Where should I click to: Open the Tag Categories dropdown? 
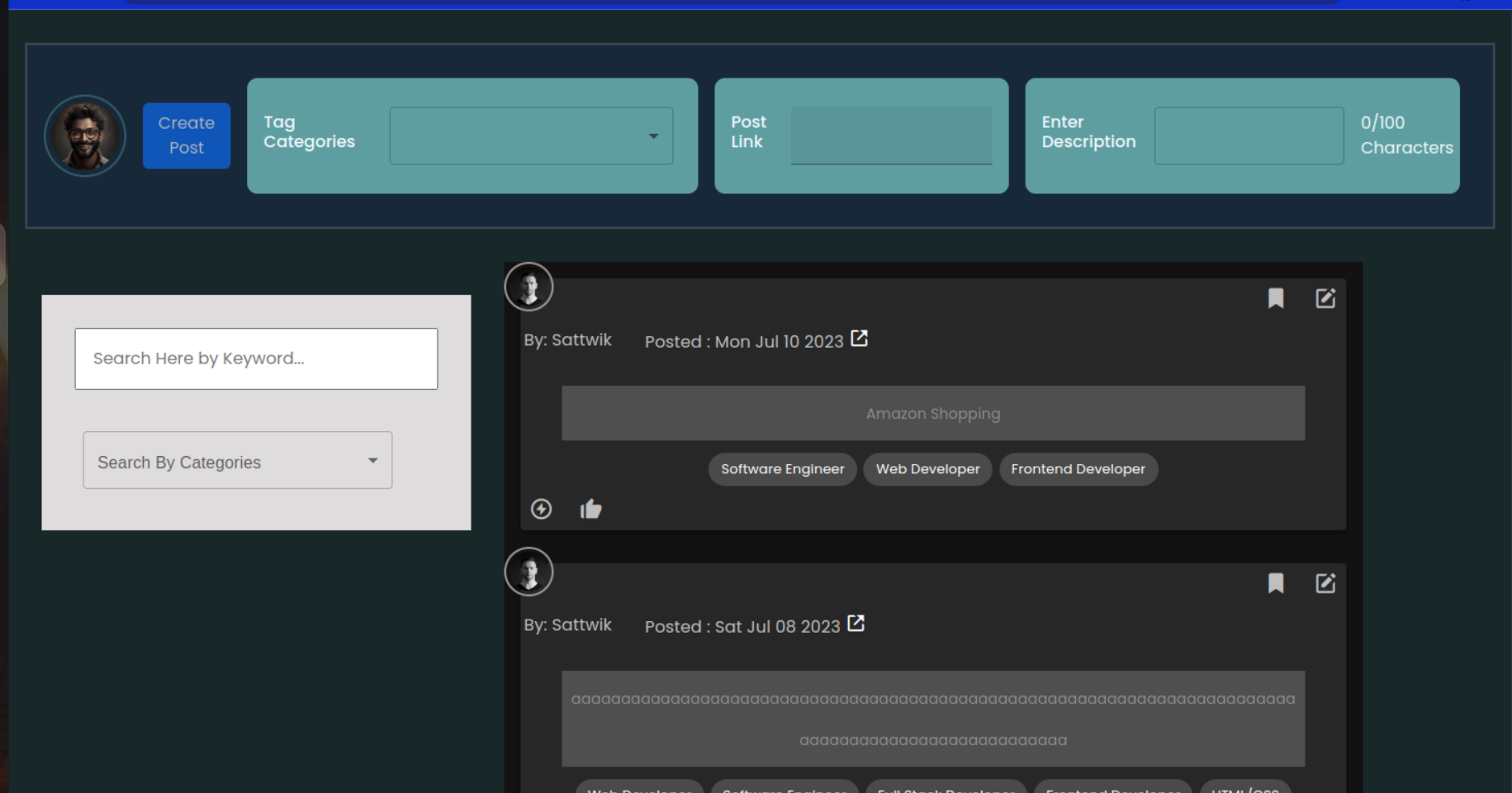click(x=530, y=135)
